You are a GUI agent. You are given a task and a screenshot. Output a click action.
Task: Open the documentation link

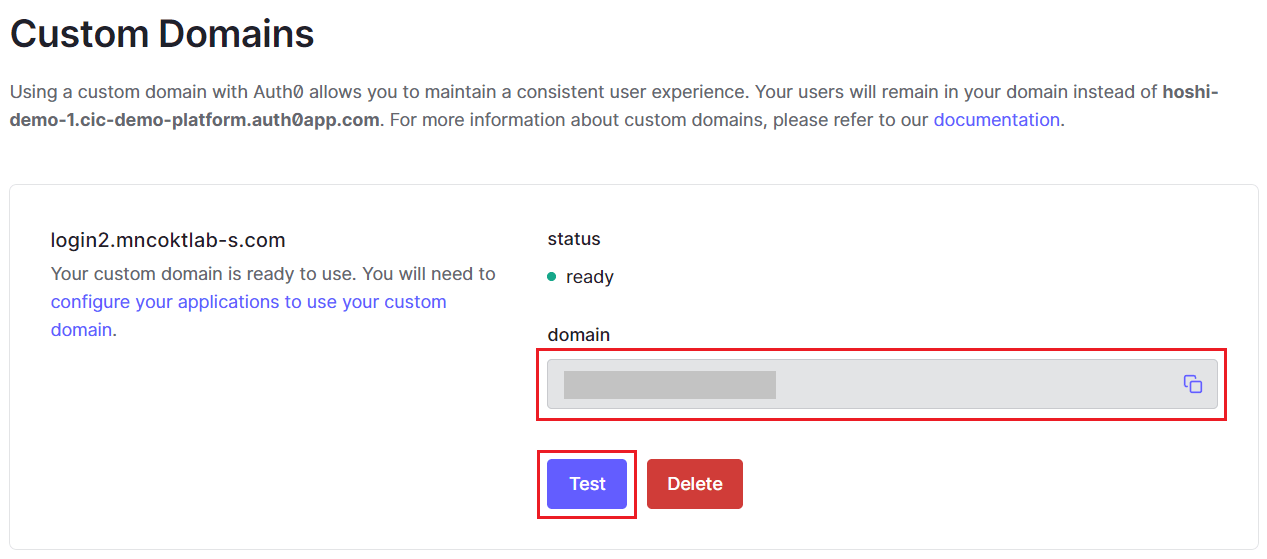(996, 120)
